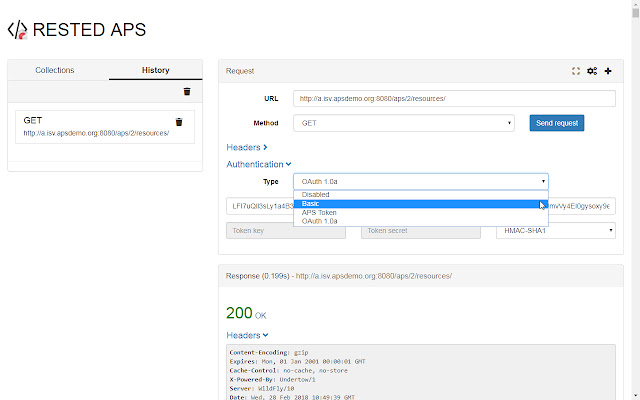This screenshot has width=640, height=400.
Task: Delete the GET history entry
Action: click(x=179, y=122)
